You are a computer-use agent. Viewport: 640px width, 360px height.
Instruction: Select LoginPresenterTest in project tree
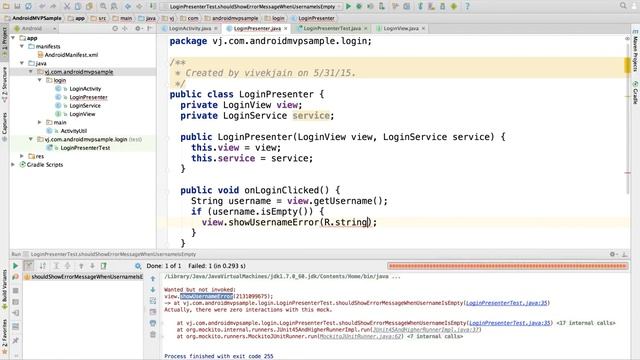click(85, 148)
